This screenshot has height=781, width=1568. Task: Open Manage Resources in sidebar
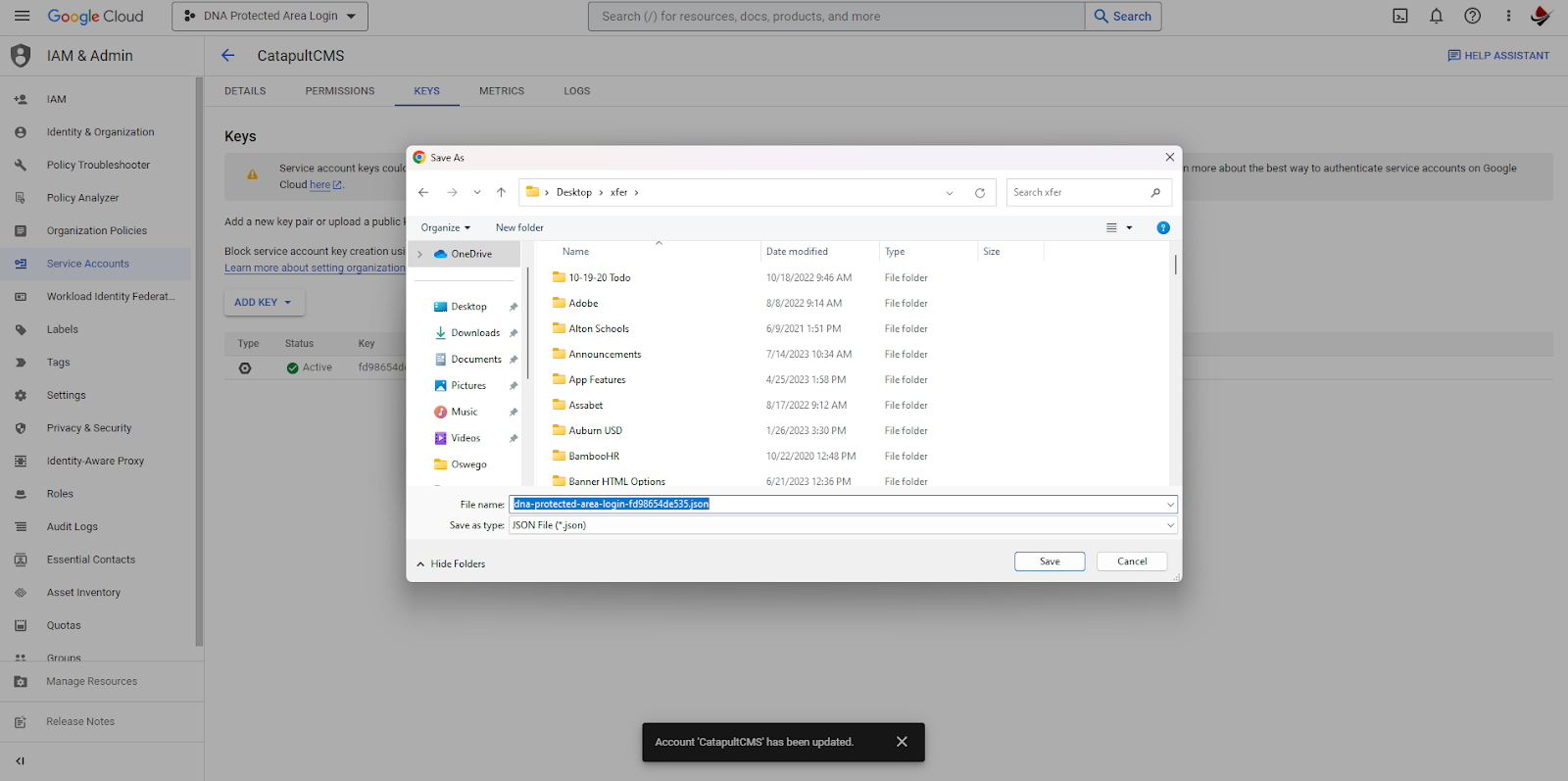(x=91, y=682)
